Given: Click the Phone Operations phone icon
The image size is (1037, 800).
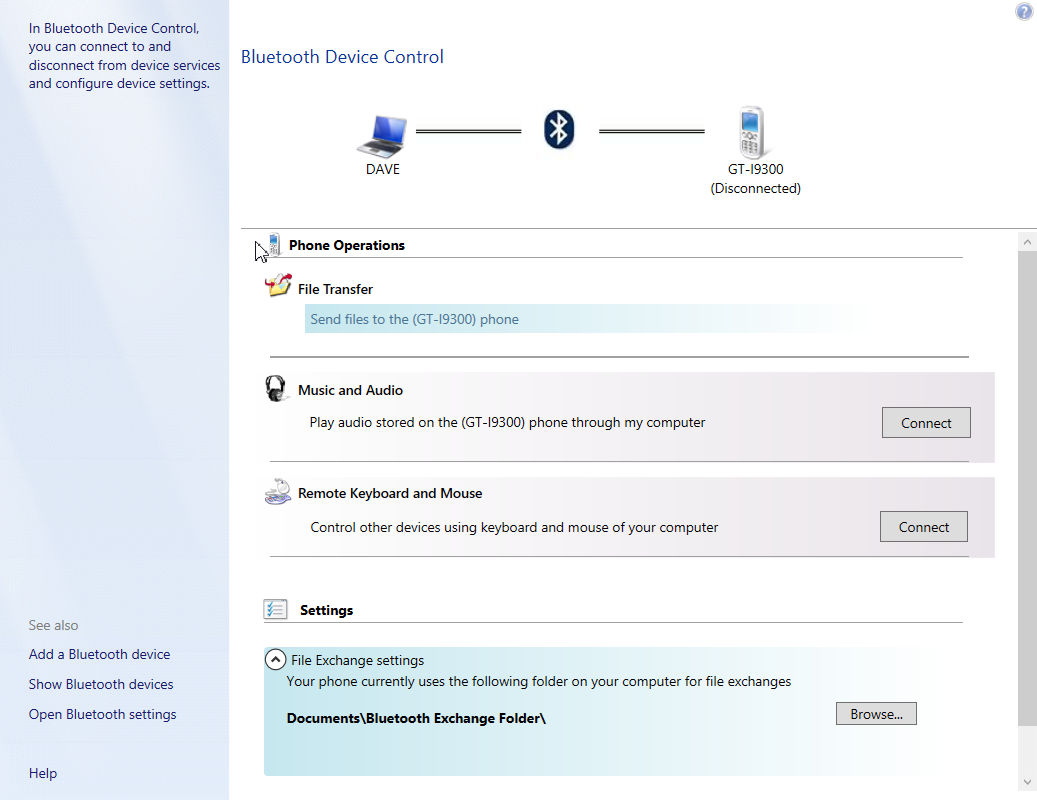Looking at the screenshot, I should click(x=274, y=245).
